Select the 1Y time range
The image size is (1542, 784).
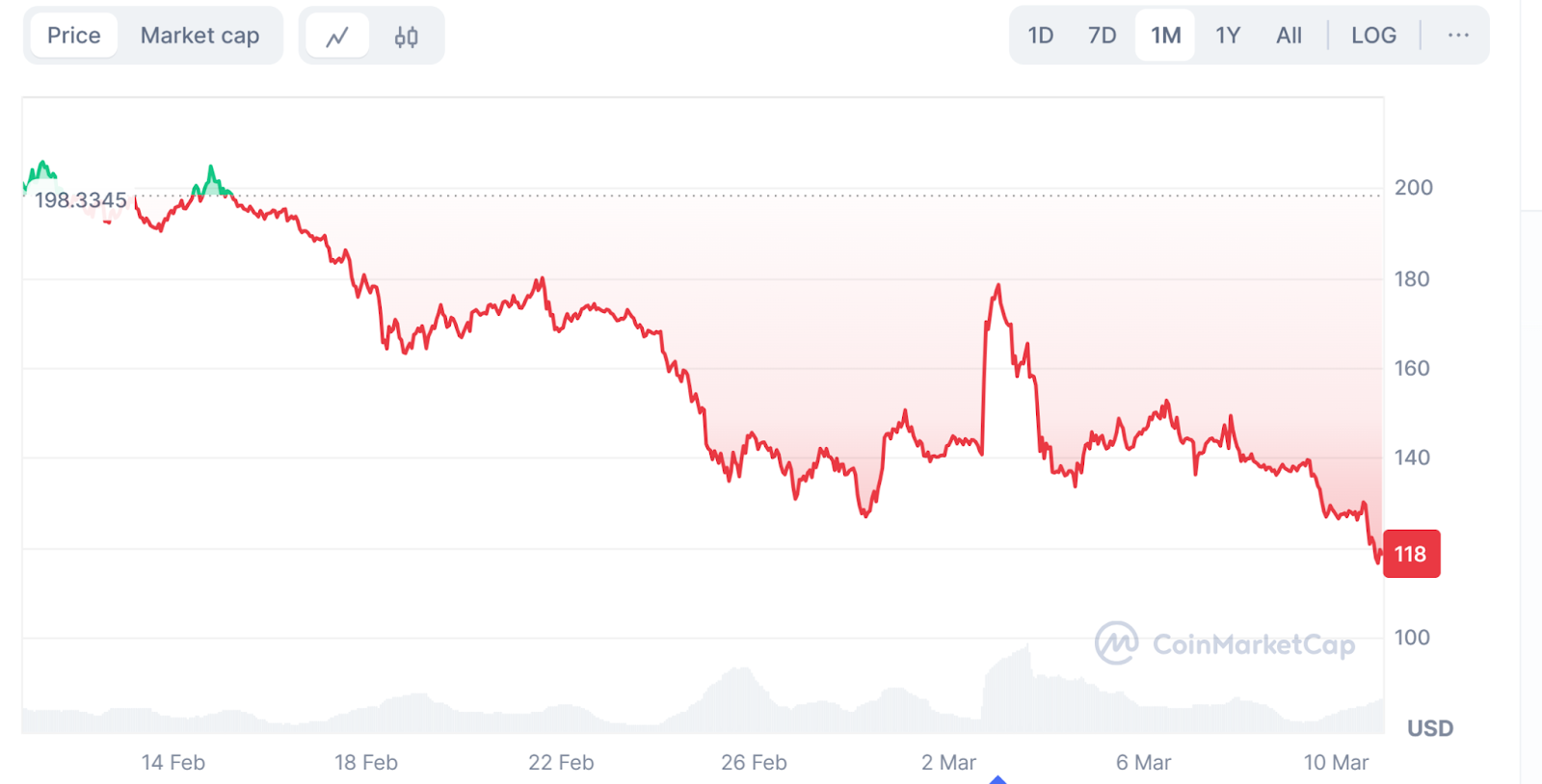coord(1227,36)
